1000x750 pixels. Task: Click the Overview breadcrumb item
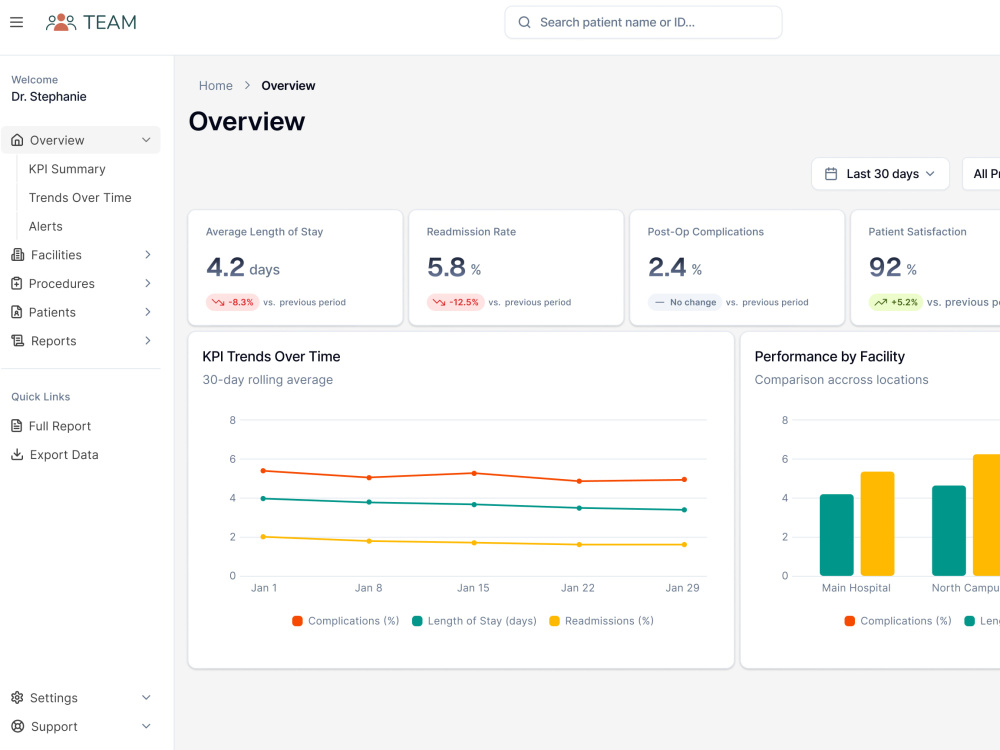pos(288,85)
